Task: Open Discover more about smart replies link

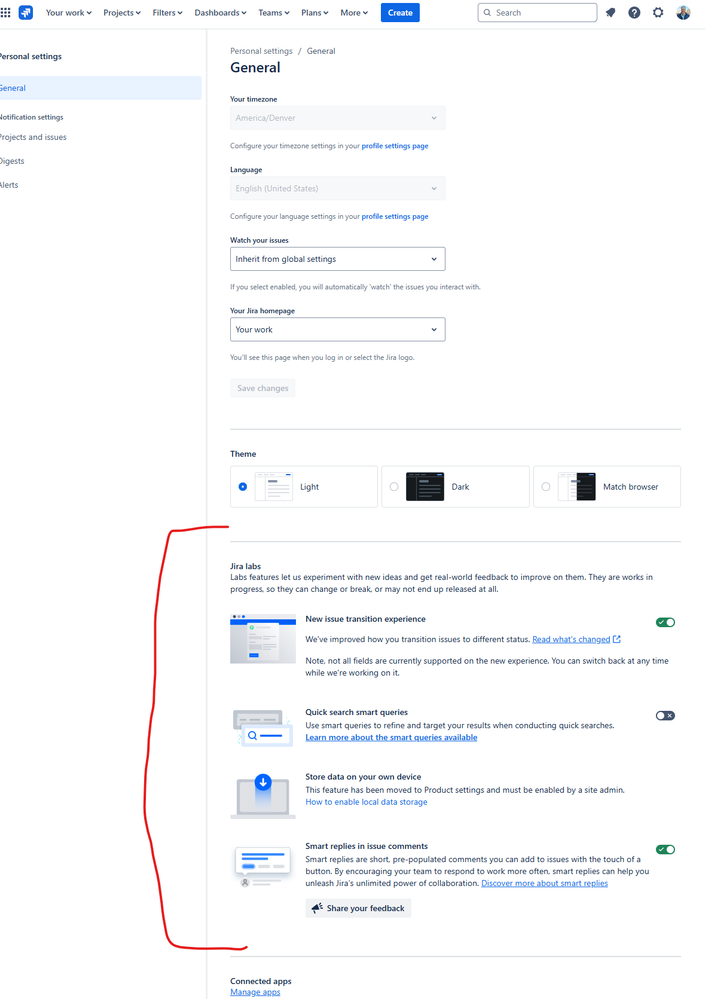Action: (545, 883)
